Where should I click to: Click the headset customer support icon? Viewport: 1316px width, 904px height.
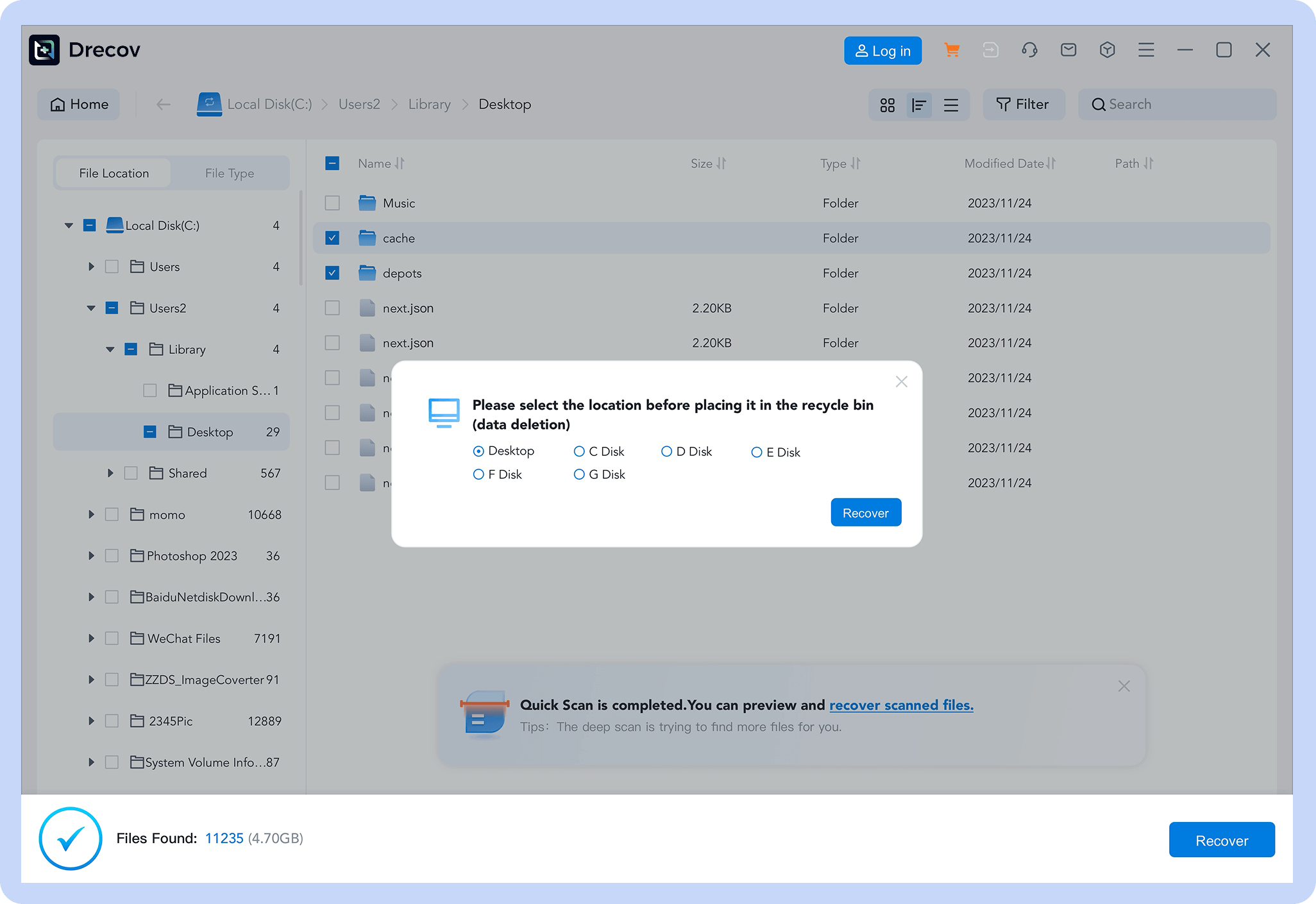tap(1029, 50)
